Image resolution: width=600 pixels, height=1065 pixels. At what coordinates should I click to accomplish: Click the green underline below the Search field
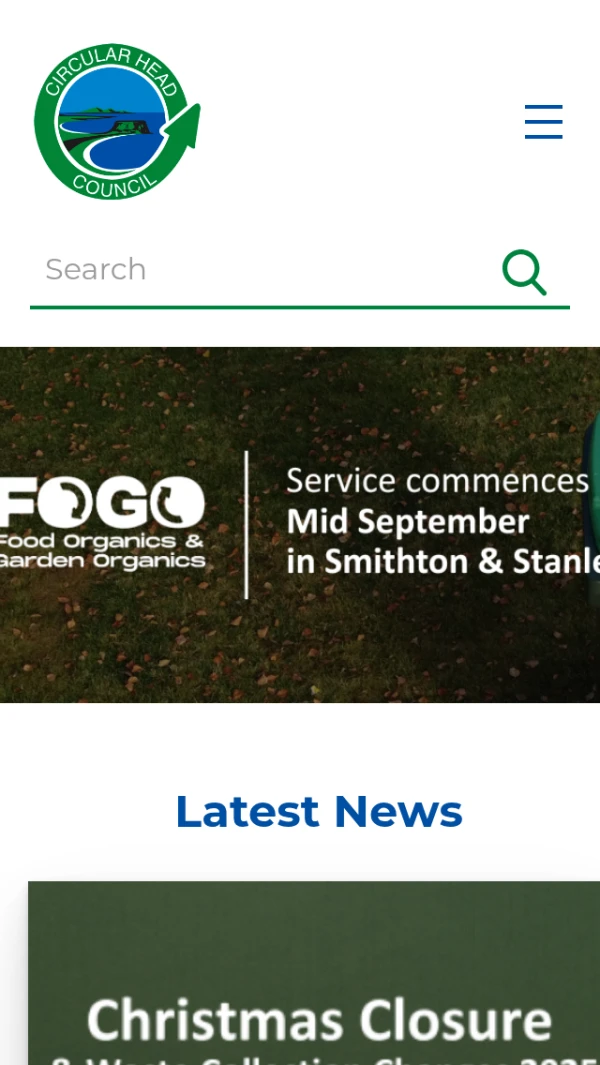coord(300,307)
